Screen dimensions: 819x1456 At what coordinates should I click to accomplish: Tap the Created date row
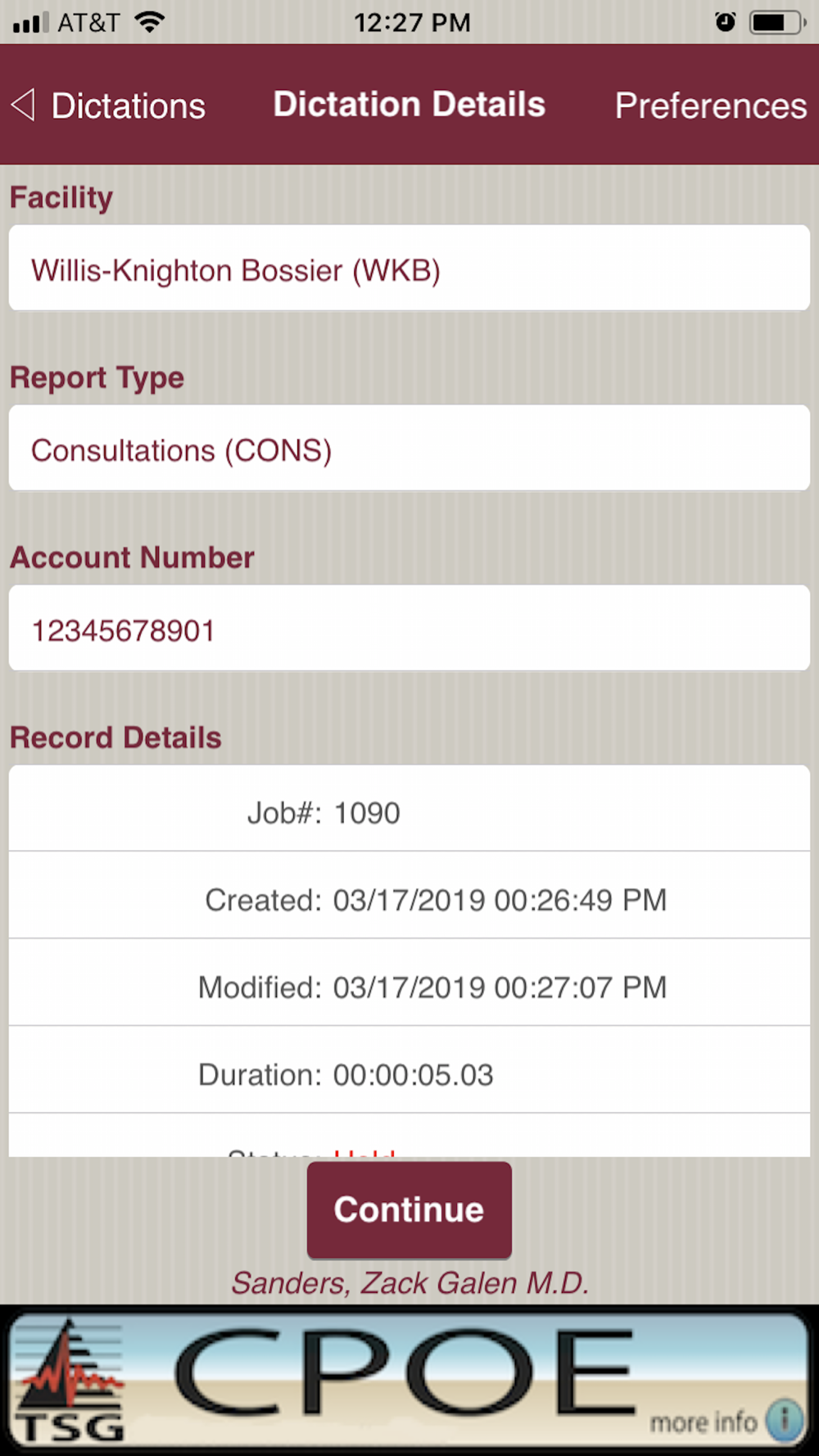point(409,899)
